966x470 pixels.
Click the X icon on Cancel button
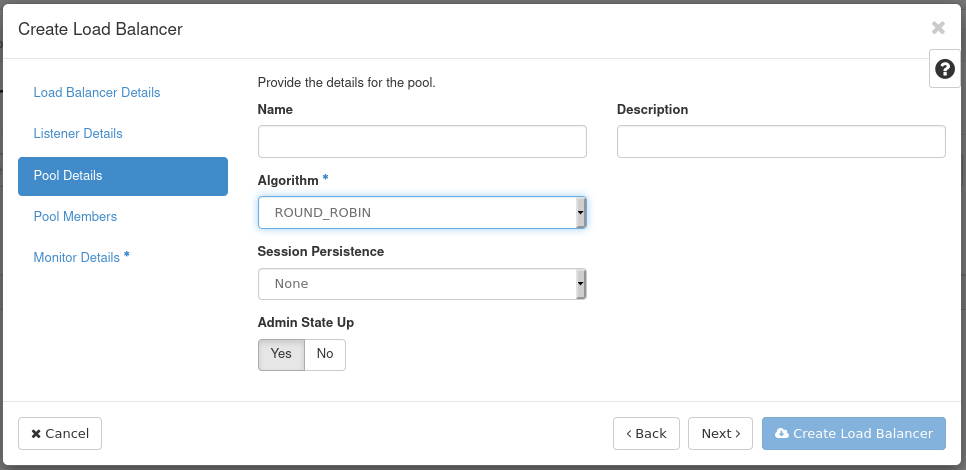click(x=36, y=434)
